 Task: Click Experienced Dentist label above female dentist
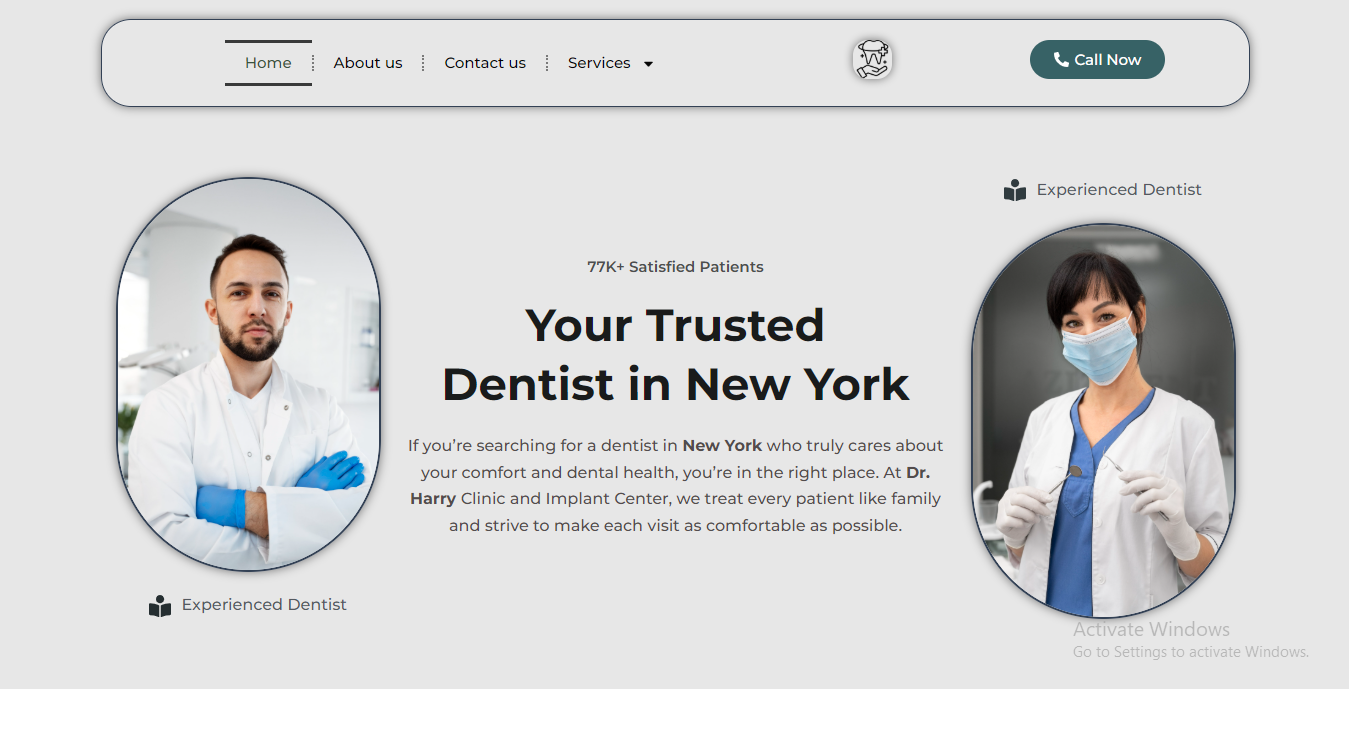(1119, 190)
